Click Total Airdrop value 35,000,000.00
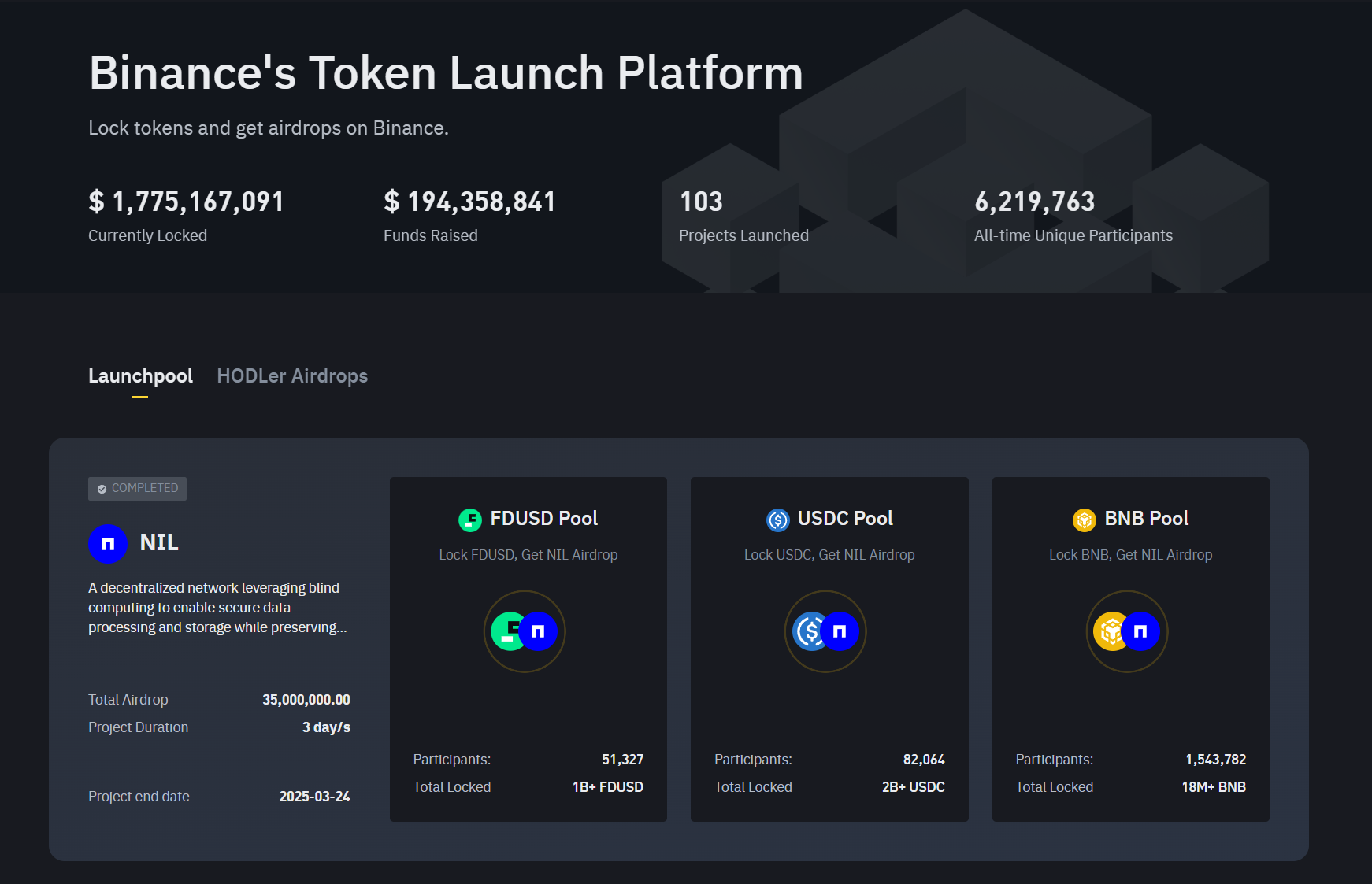 click(306, 700)
